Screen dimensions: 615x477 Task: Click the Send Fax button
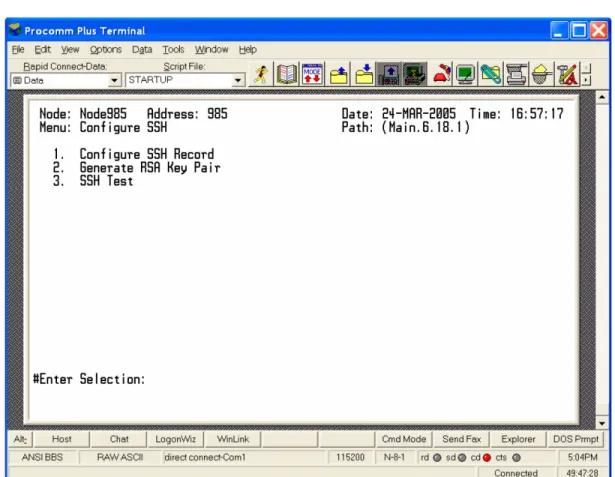pos(461,439)
